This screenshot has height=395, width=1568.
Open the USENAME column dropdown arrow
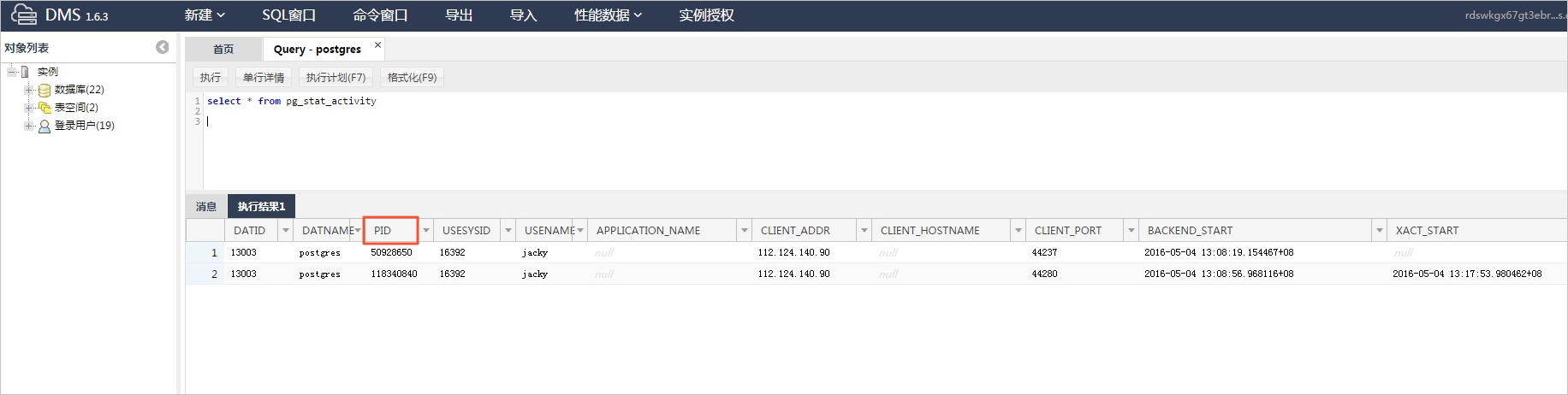click(579, 231)
